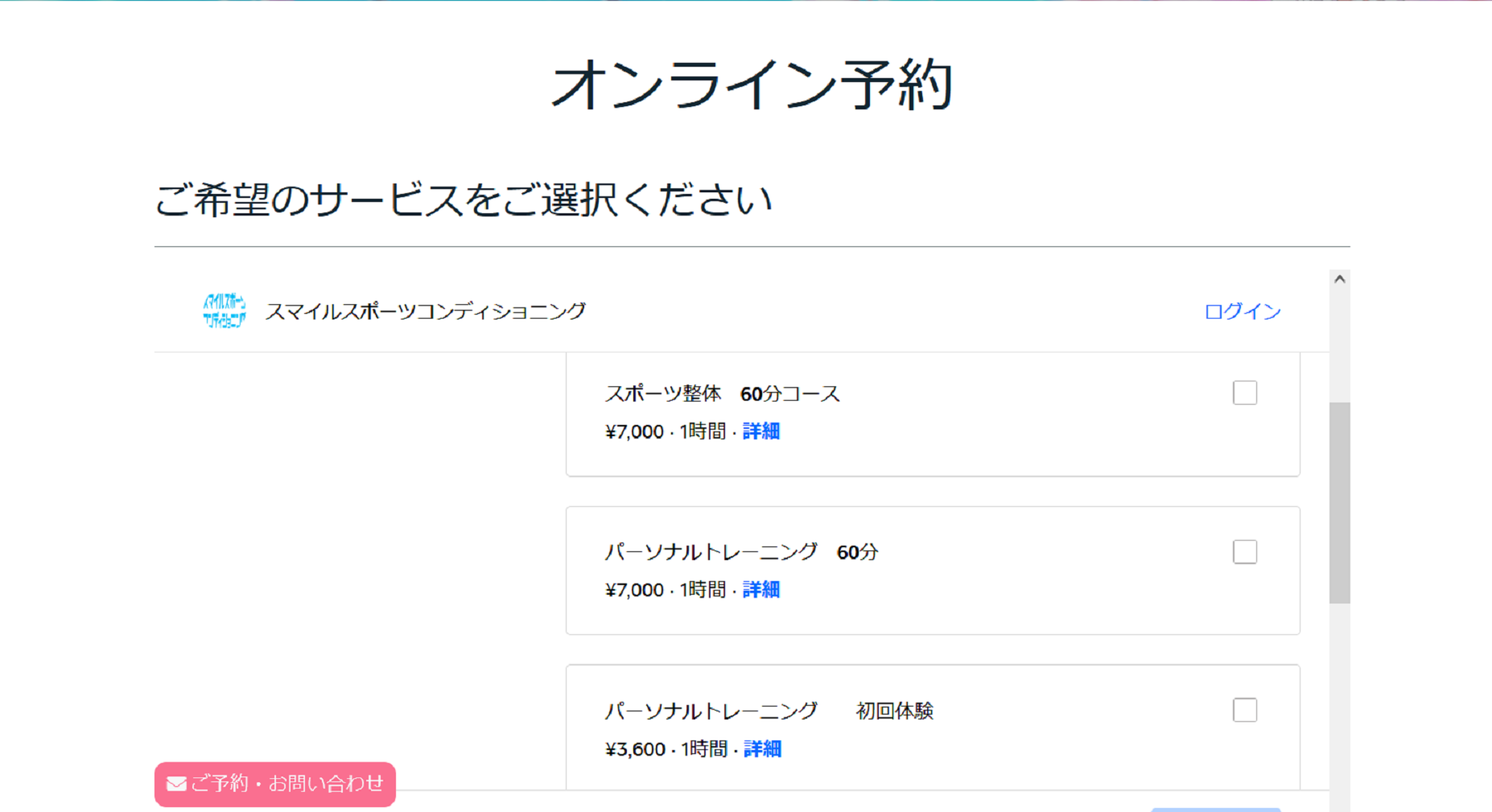Enable the パーソナルトレーニング 初回体験 checkbox

[x=1244, y=710]
